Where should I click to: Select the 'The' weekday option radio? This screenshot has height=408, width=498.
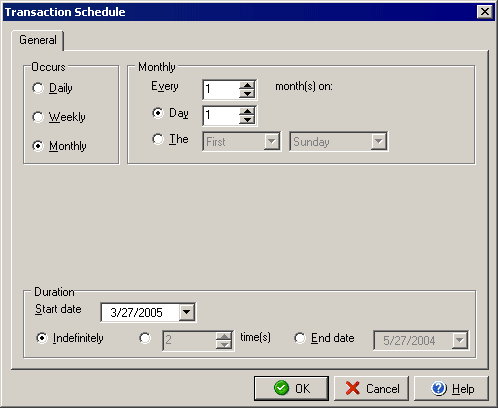[x=158, y=139]
